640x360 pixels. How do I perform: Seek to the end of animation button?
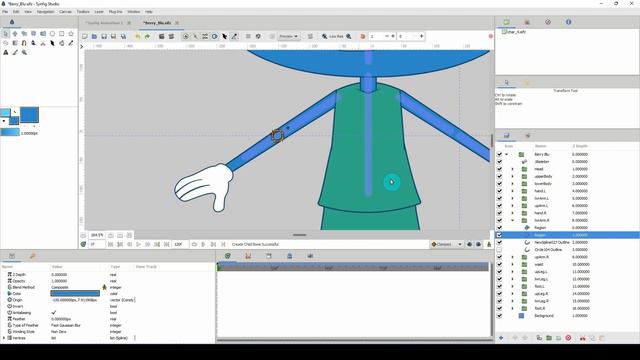(x=167, y=244)
